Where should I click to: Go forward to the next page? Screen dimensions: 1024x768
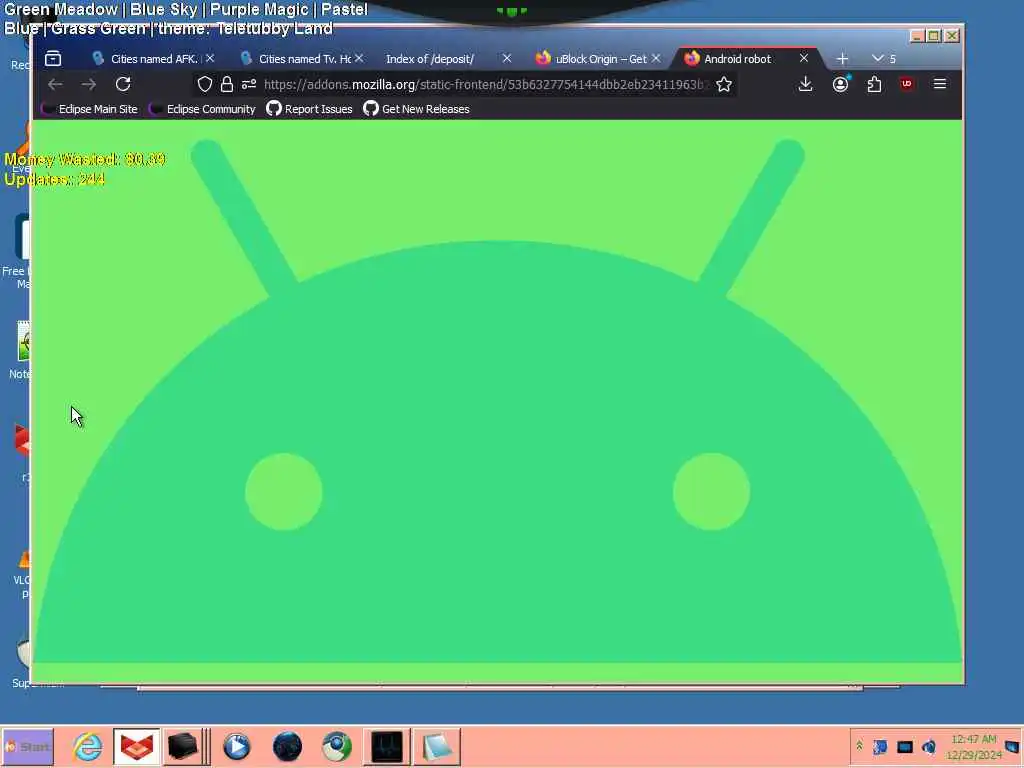[x=89, y=84]
